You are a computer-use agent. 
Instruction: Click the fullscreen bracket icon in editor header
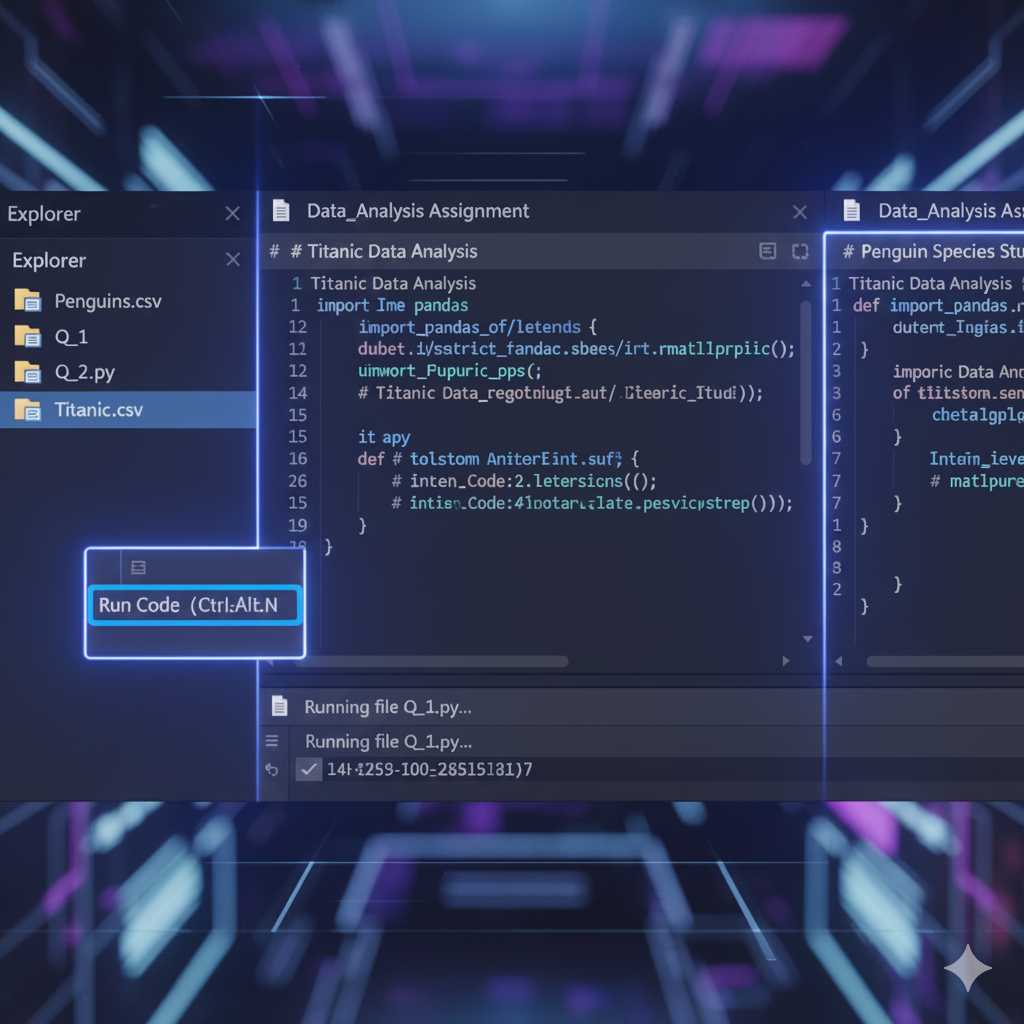(799, 252)
